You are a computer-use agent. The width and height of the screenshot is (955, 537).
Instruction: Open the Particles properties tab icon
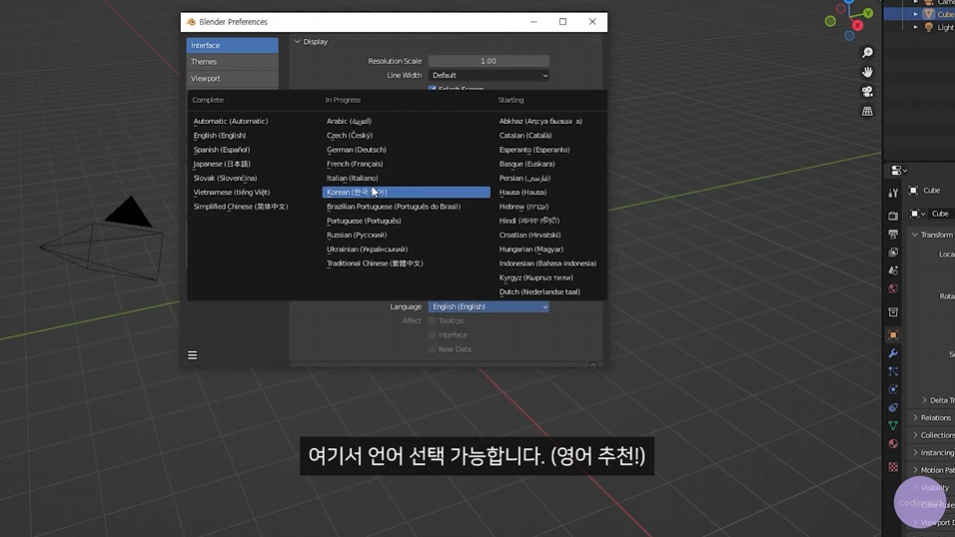coord(893,371)
